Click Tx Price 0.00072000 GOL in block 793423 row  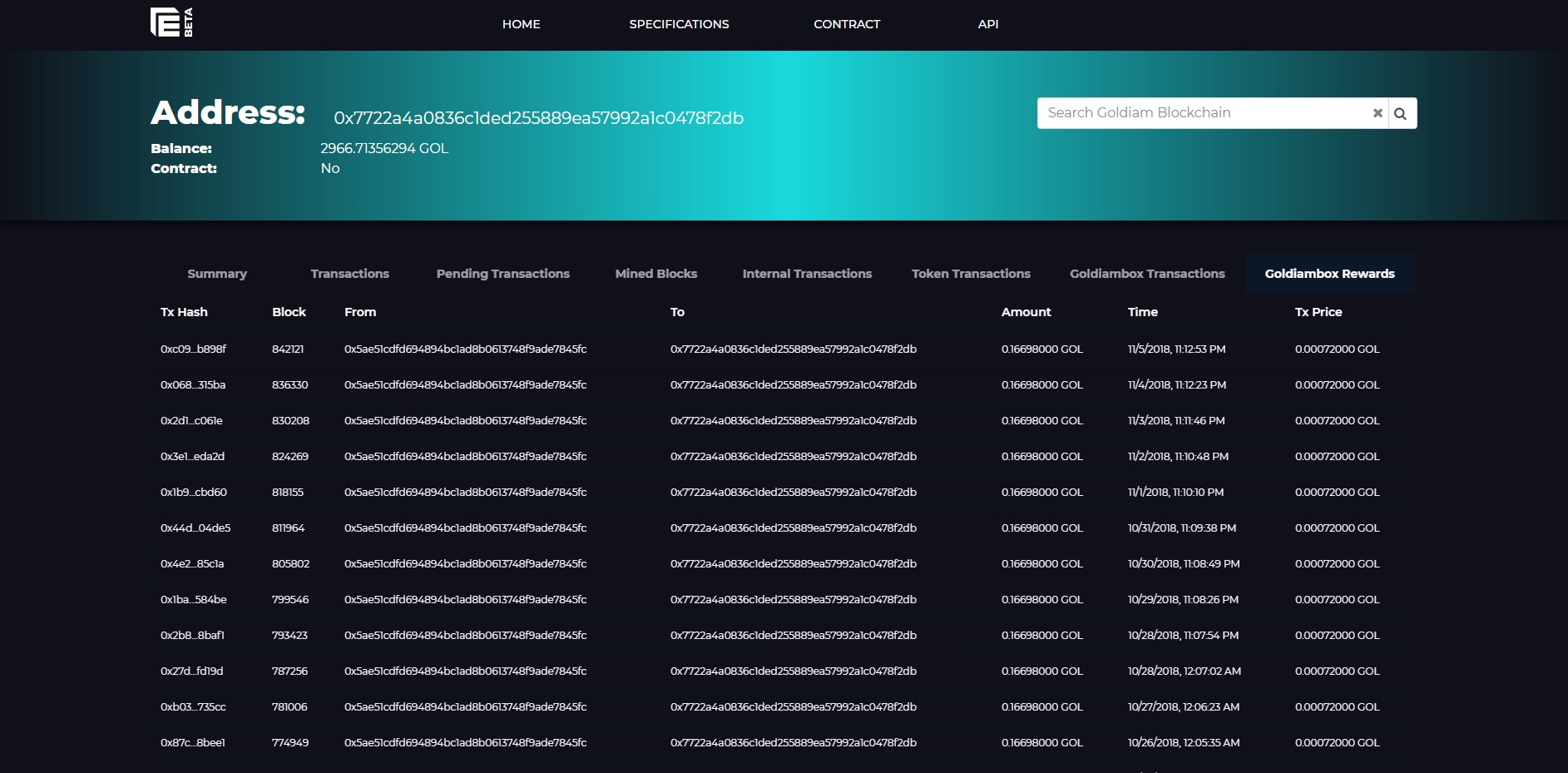click(1337, 636)
